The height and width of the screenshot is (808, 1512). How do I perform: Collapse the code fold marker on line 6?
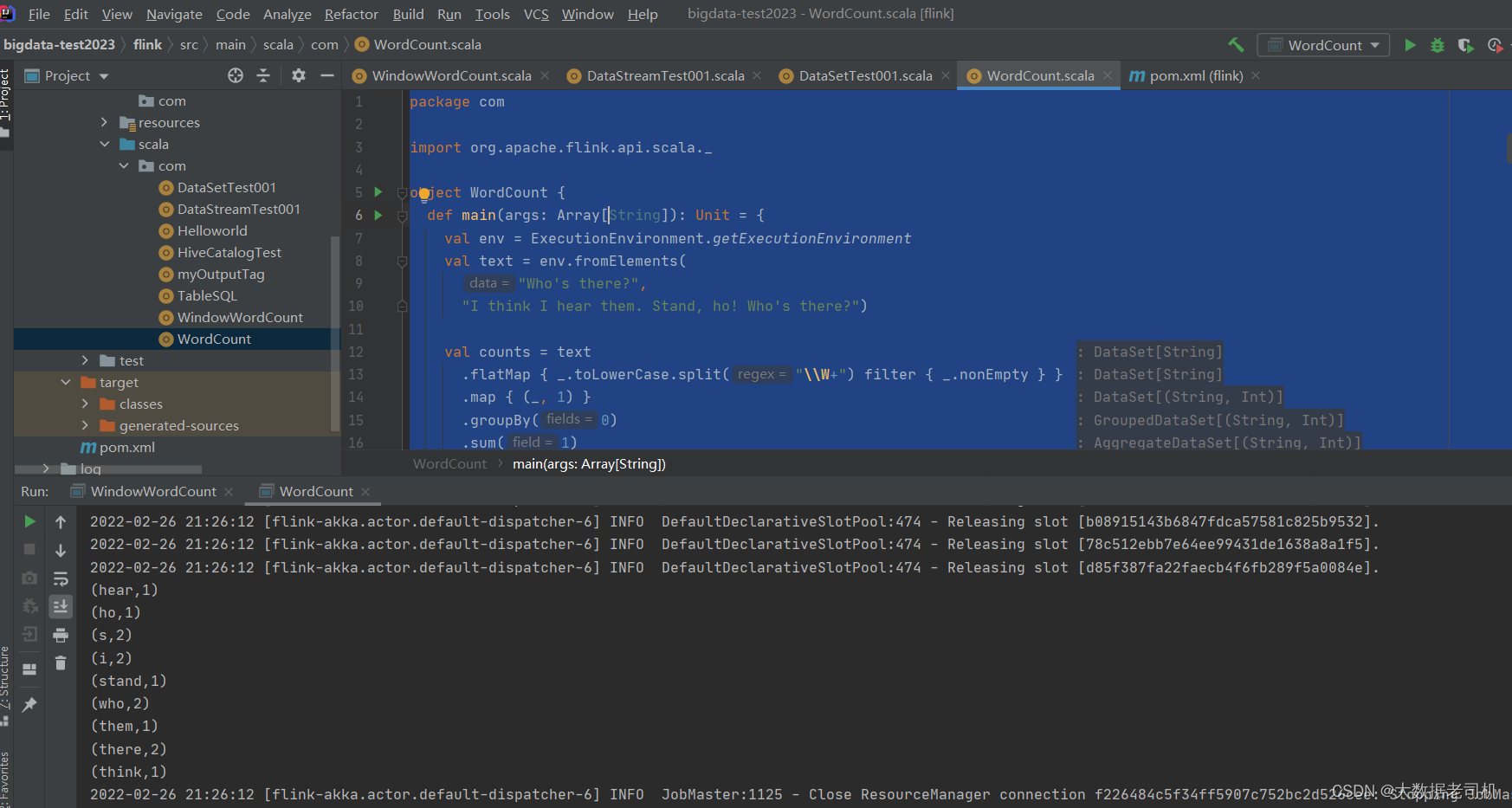pyautogui.click(x=402, y=216)
